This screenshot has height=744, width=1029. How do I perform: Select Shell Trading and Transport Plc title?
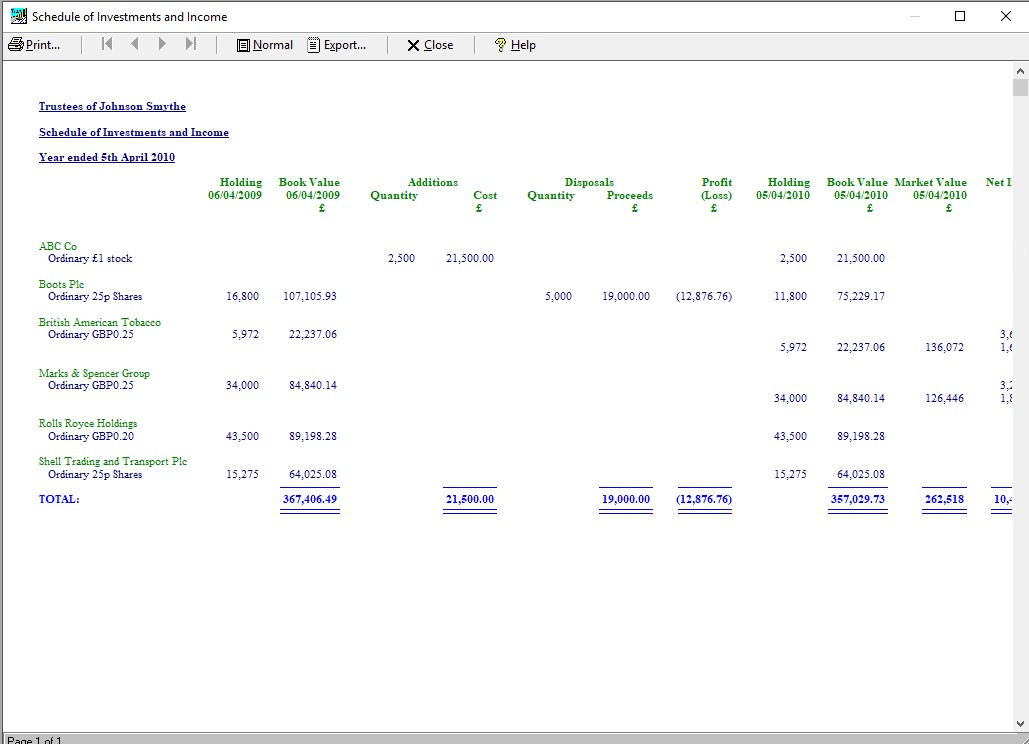113,461
